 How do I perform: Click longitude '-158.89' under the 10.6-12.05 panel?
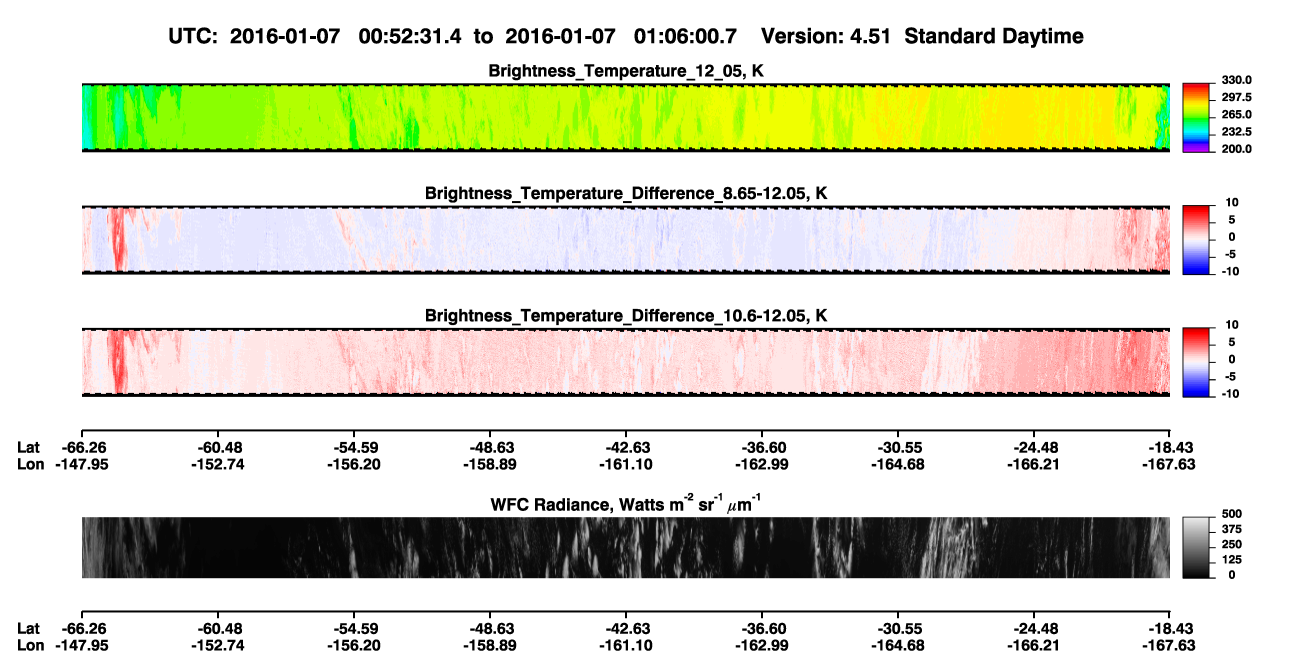[x=489, y=464]
